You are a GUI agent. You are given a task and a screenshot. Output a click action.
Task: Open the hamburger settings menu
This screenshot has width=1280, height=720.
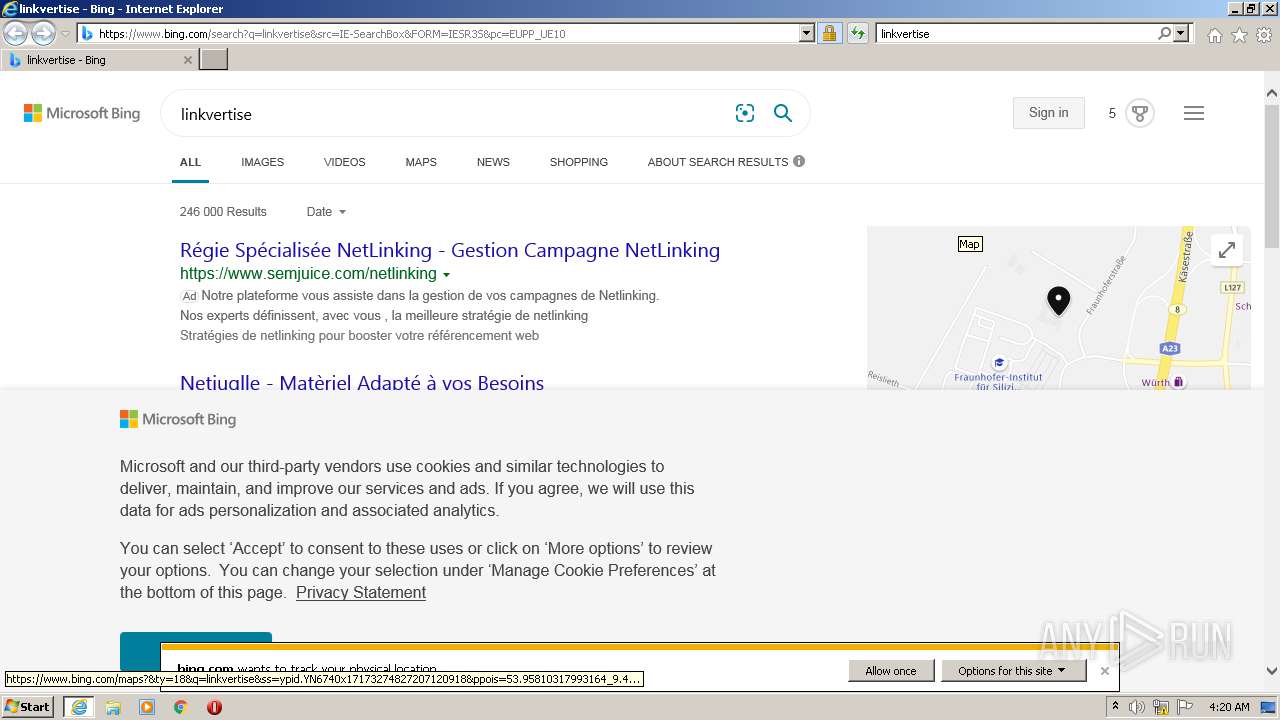pyautogui.click(x=1194, y=113)
